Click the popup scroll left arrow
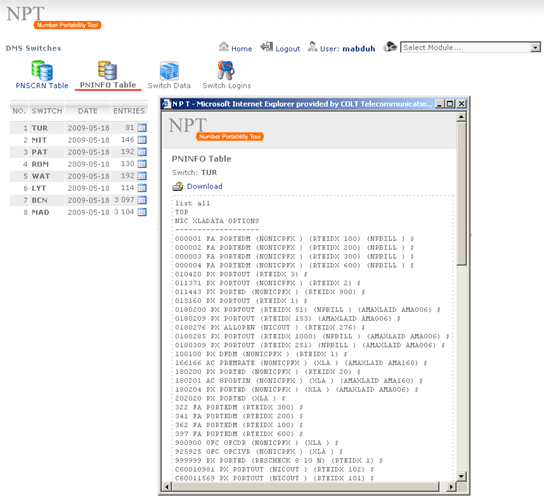The image size is (544, 500). pos(167,486)
